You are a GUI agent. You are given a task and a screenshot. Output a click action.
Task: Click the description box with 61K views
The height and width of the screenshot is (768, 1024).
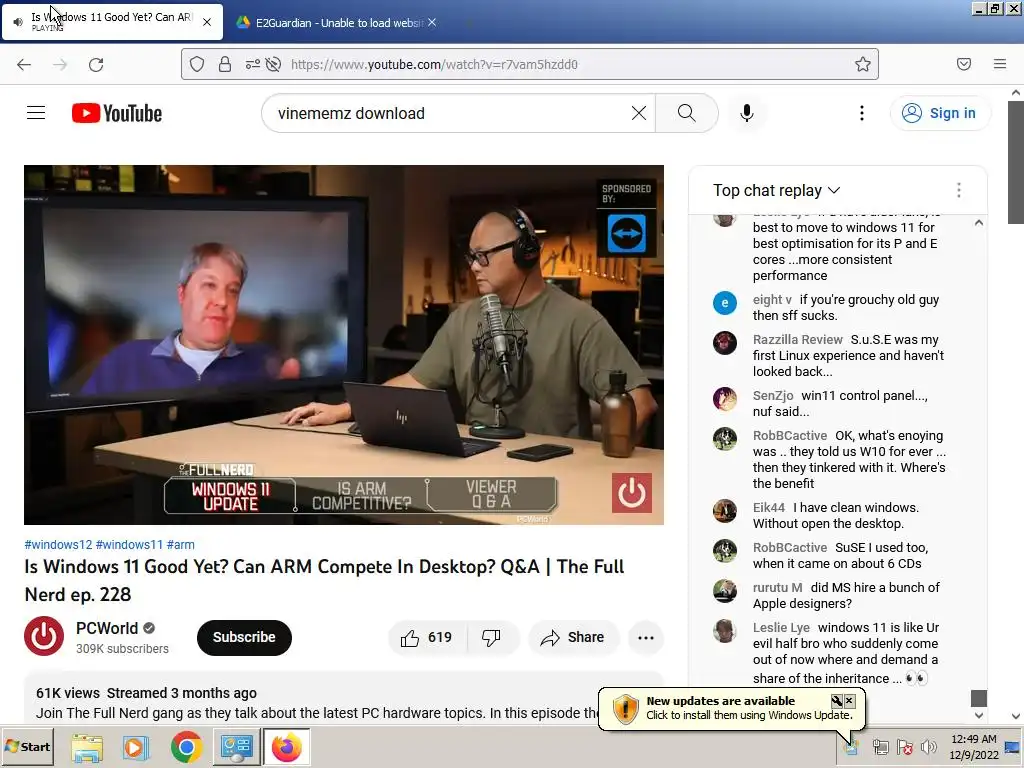(344, 697)
